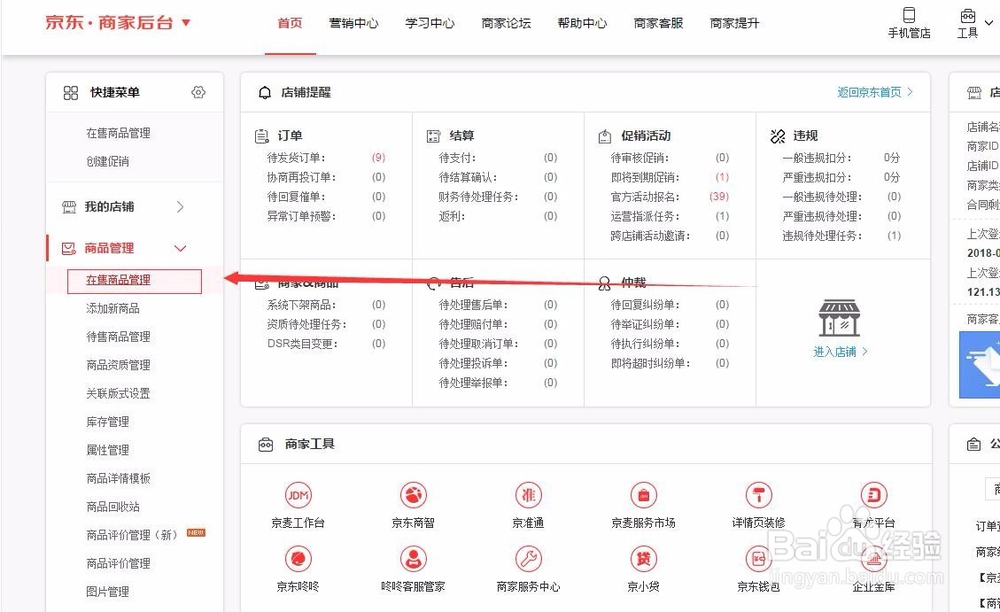Screen dimensions: 1000x612
Task: Click the 店铺提醒 bell icon
Action: click(x=265, y=93)
